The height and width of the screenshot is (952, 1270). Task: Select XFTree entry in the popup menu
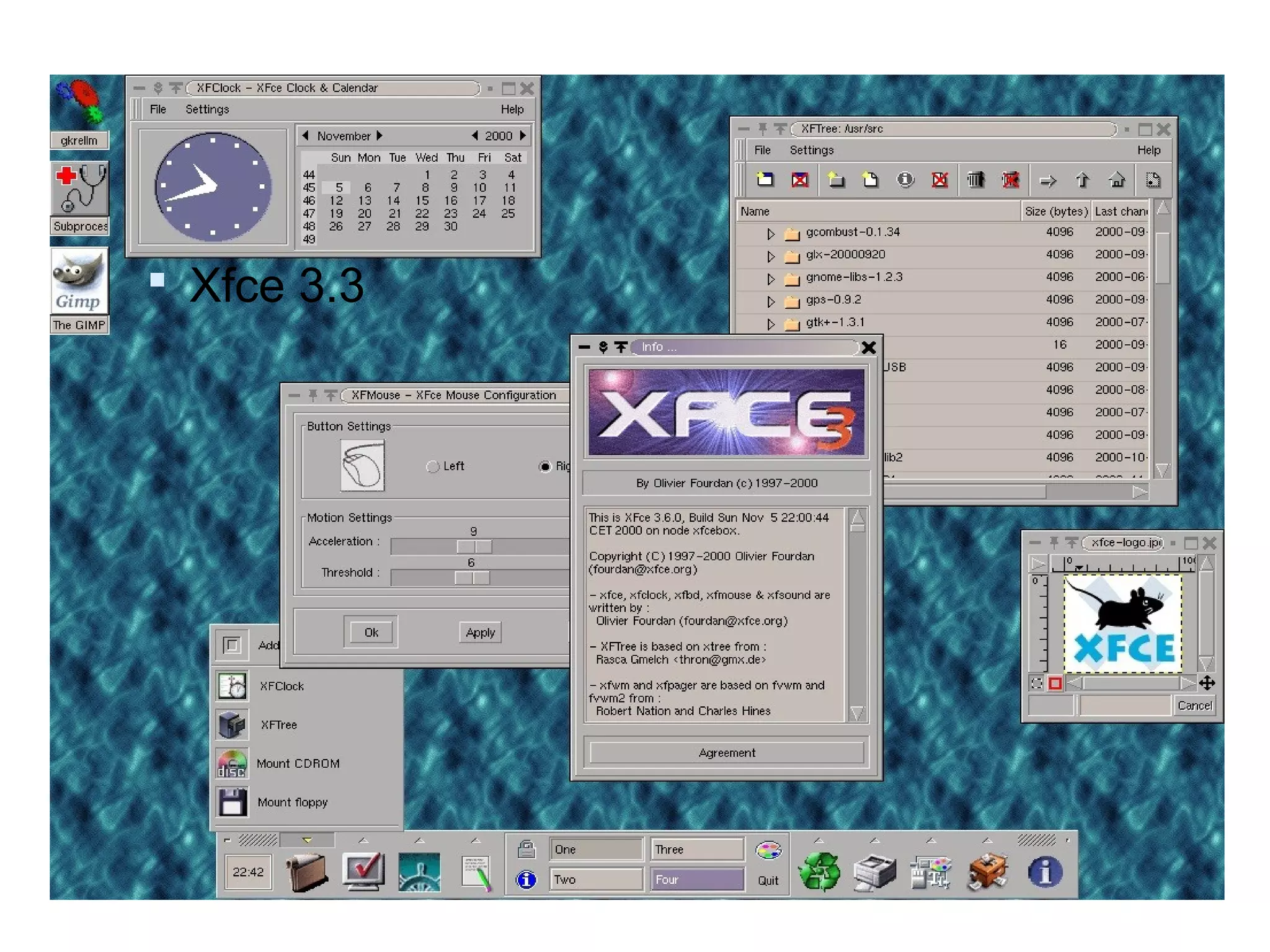pyautogui.click(x=279, y=724)
